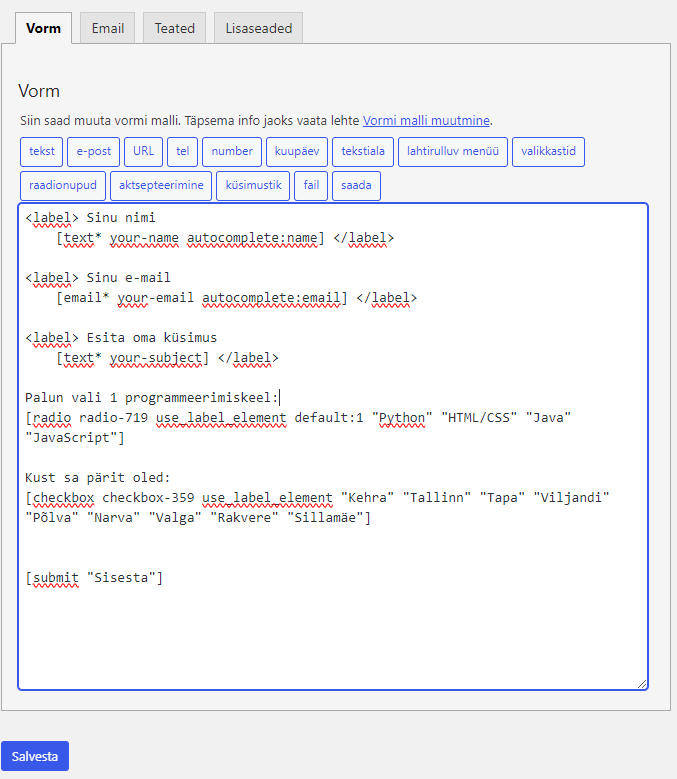Insert a lahtirulluv menüü tag
The height and width of the screenshot is (779, 677).
(453, 152)
